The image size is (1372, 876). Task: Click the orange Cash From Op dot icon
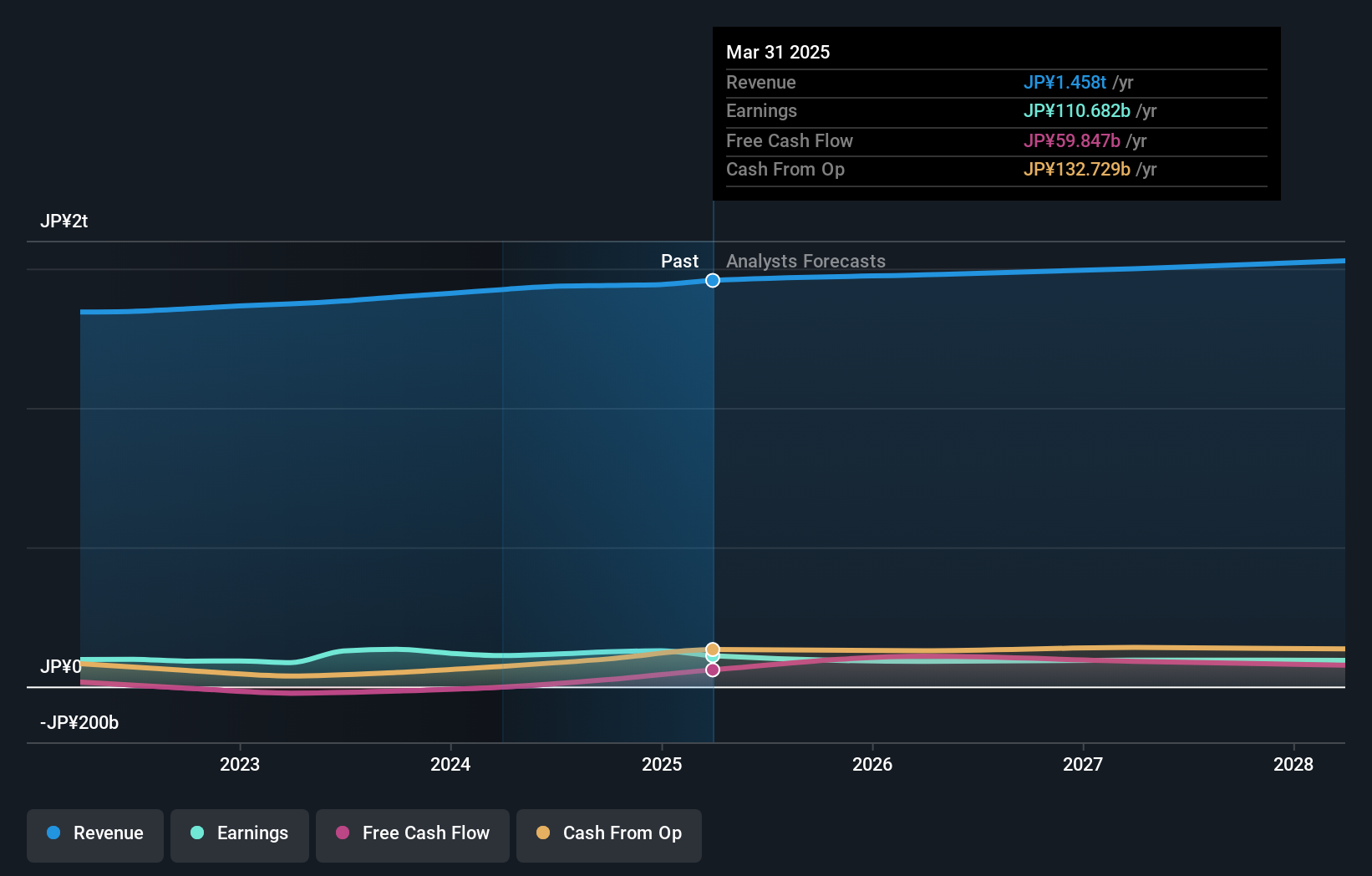coord(544,833)
